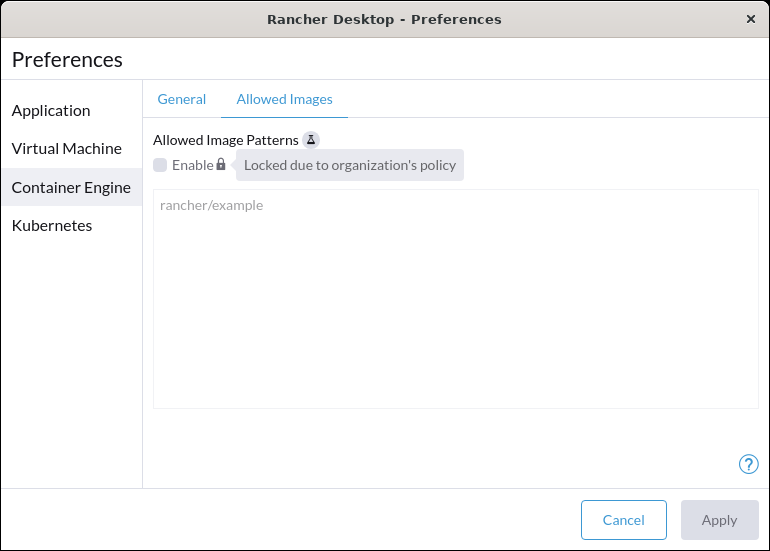
Task: Click the Preferences page heading
Action: [67, 60]
